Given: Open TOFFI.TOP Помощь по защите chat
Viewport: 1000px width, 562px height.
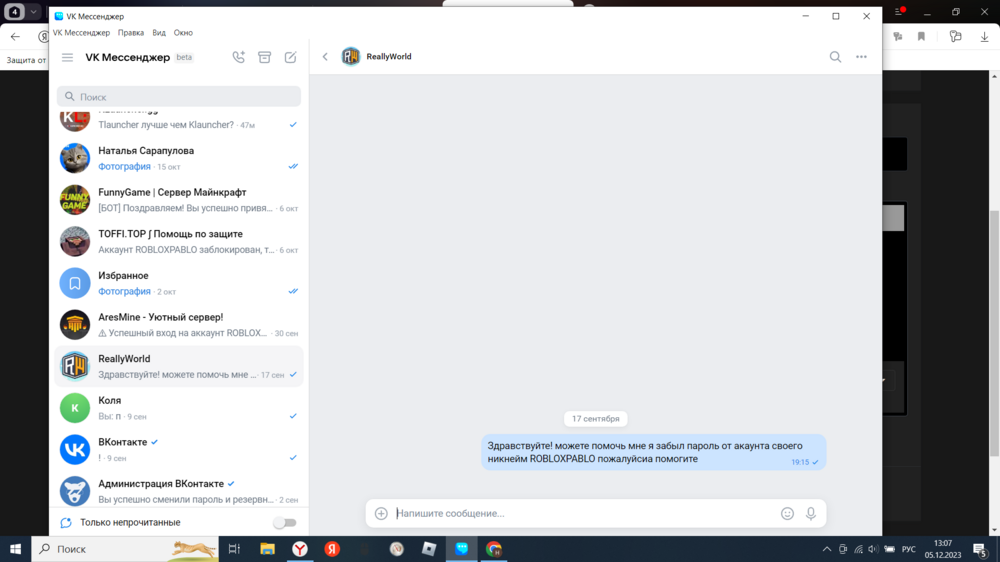Looking at the screenshot, I should coord(179,241).
